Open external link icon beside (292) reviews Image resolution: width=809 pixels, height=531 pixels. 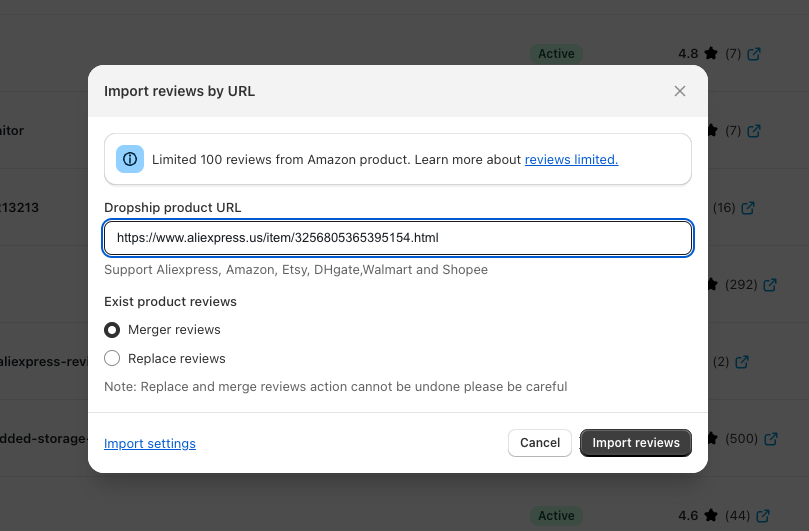click(770, 285)
